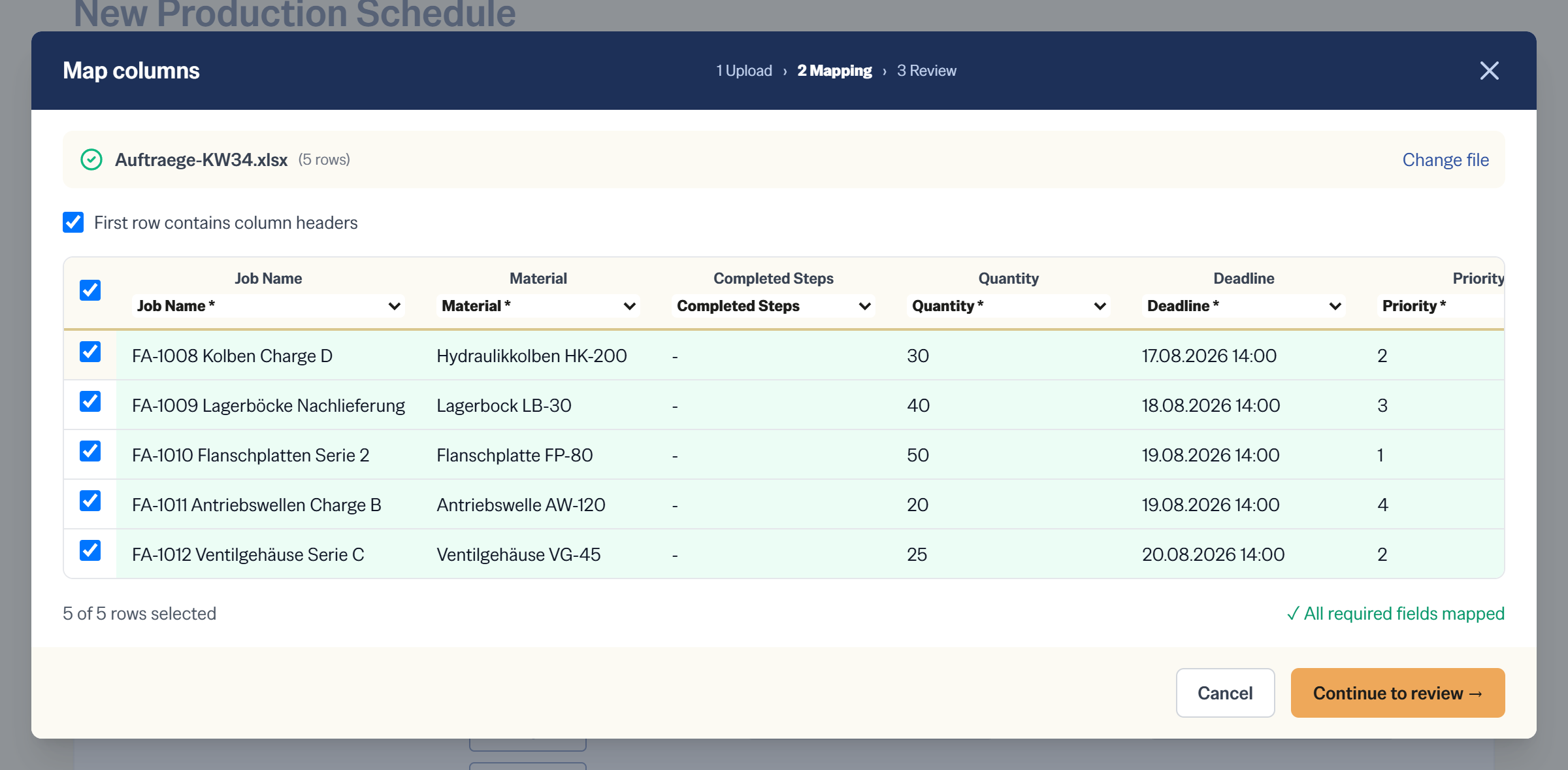Click cell Hydraulikkolben HK-200
Viewport: 1568px width, 770px height.
pos(532,356)
